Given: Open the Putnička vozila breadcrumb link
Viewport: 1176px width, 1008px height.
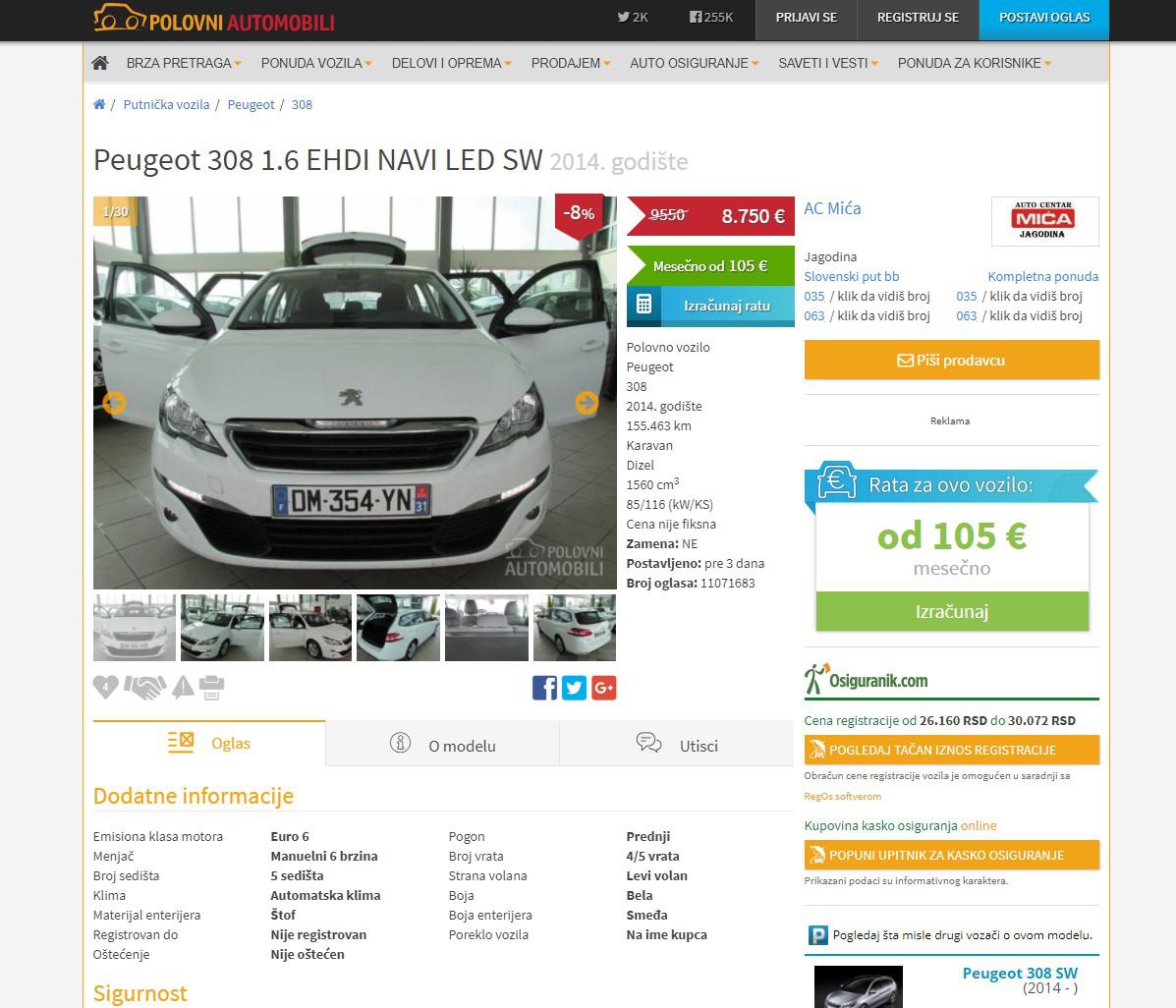Looking at the screenshot, I should coord(166,104).
